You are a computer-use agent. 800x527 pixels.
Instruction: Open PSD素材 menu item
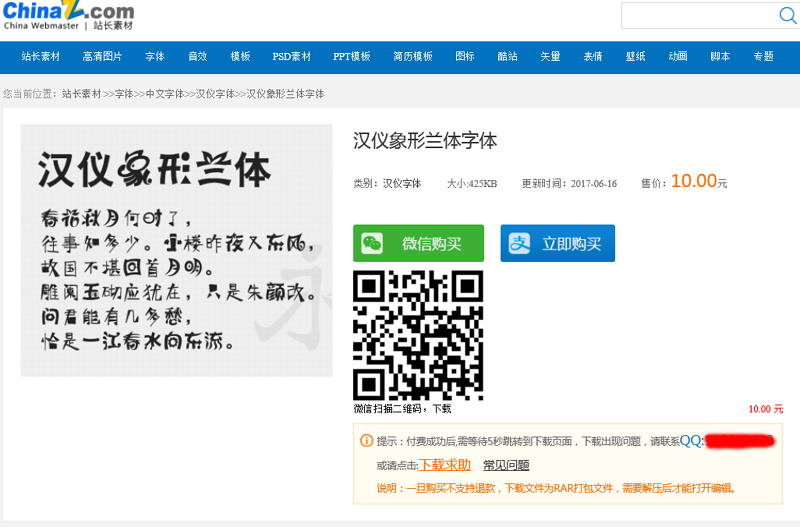[x=291, y=57]
